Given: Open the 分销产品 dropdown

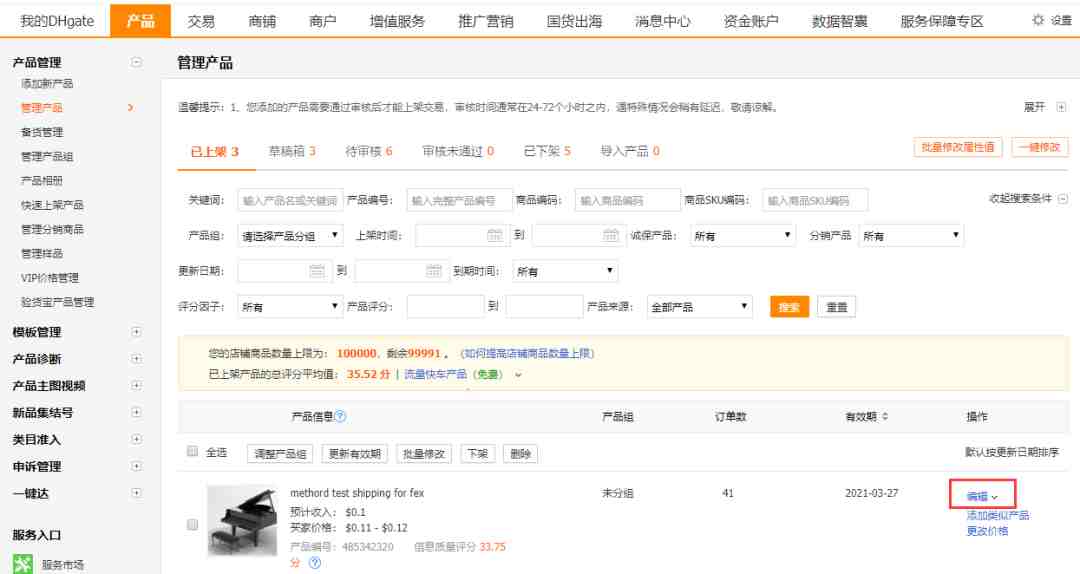Looking at the screenshot, I should tap(911, 236).
